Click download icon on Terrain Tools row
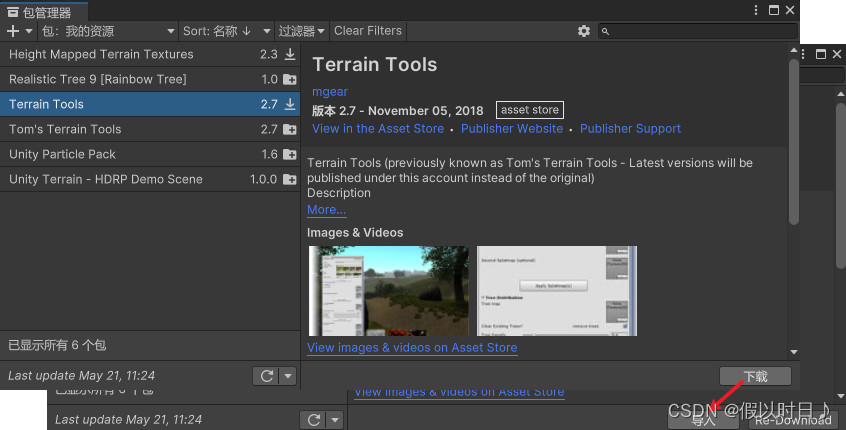The height and width of the screenshot is (430, 846). coord(290,104)
